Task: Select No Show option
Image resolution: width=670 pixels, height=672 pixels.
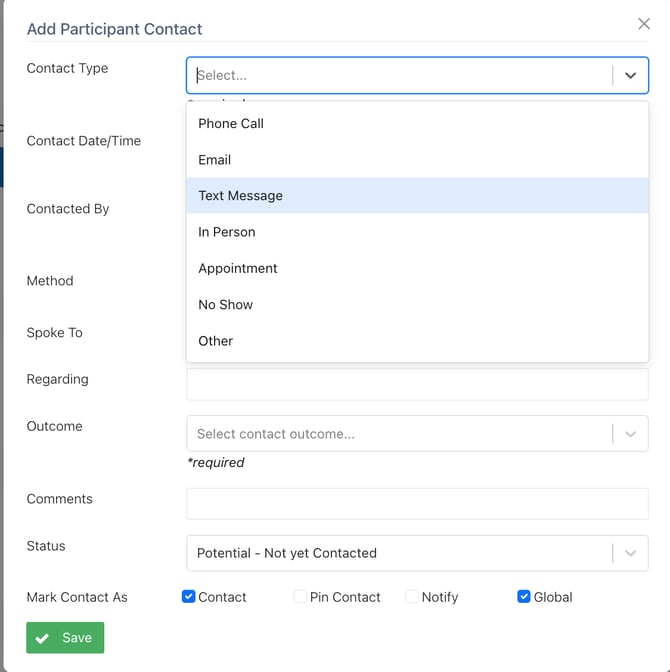Action: pos(226,305)
